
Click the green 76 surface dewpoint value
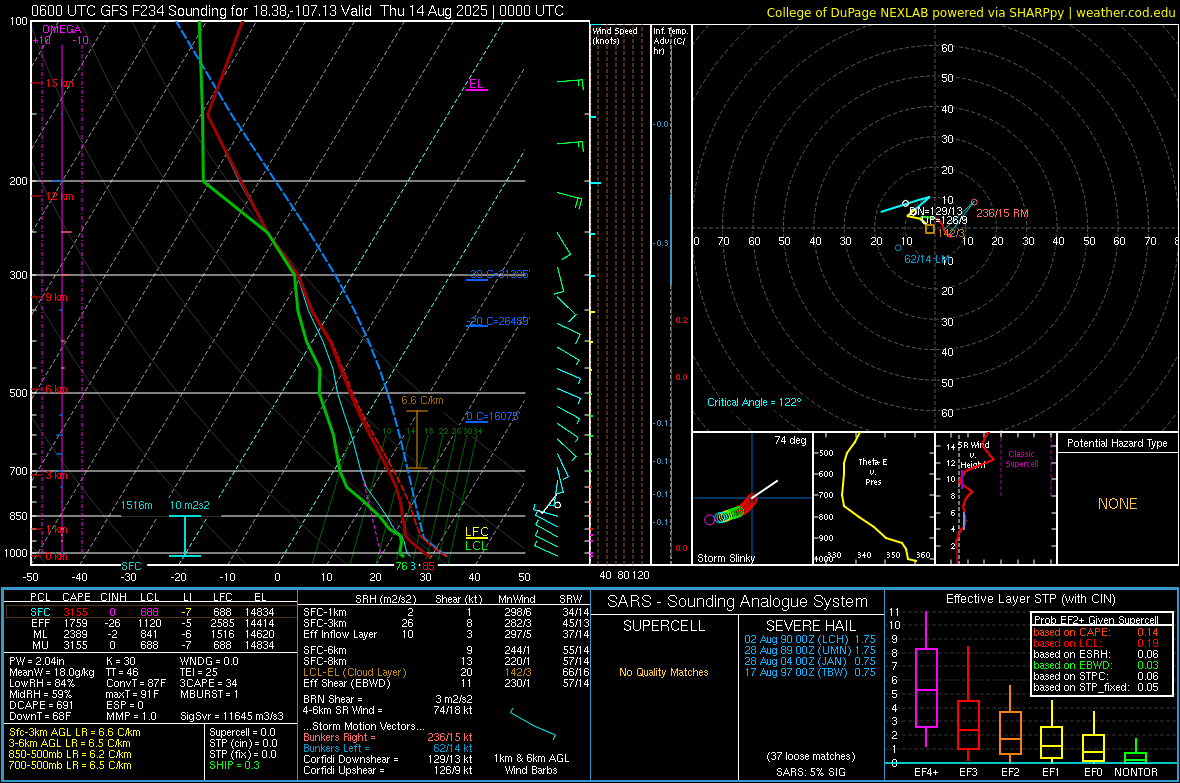tap(402, 566)
